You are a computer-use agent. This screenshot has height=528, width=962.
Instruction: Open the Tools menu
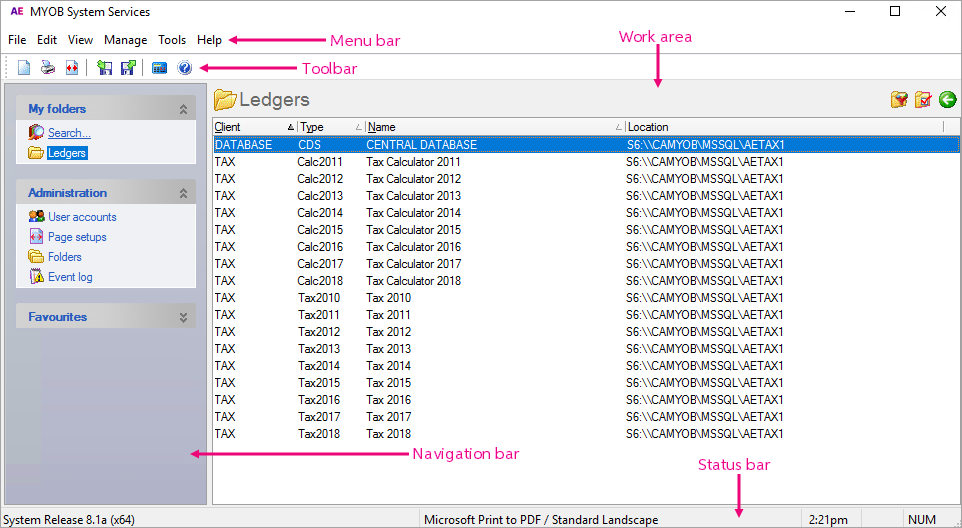[x=172, y=40]
